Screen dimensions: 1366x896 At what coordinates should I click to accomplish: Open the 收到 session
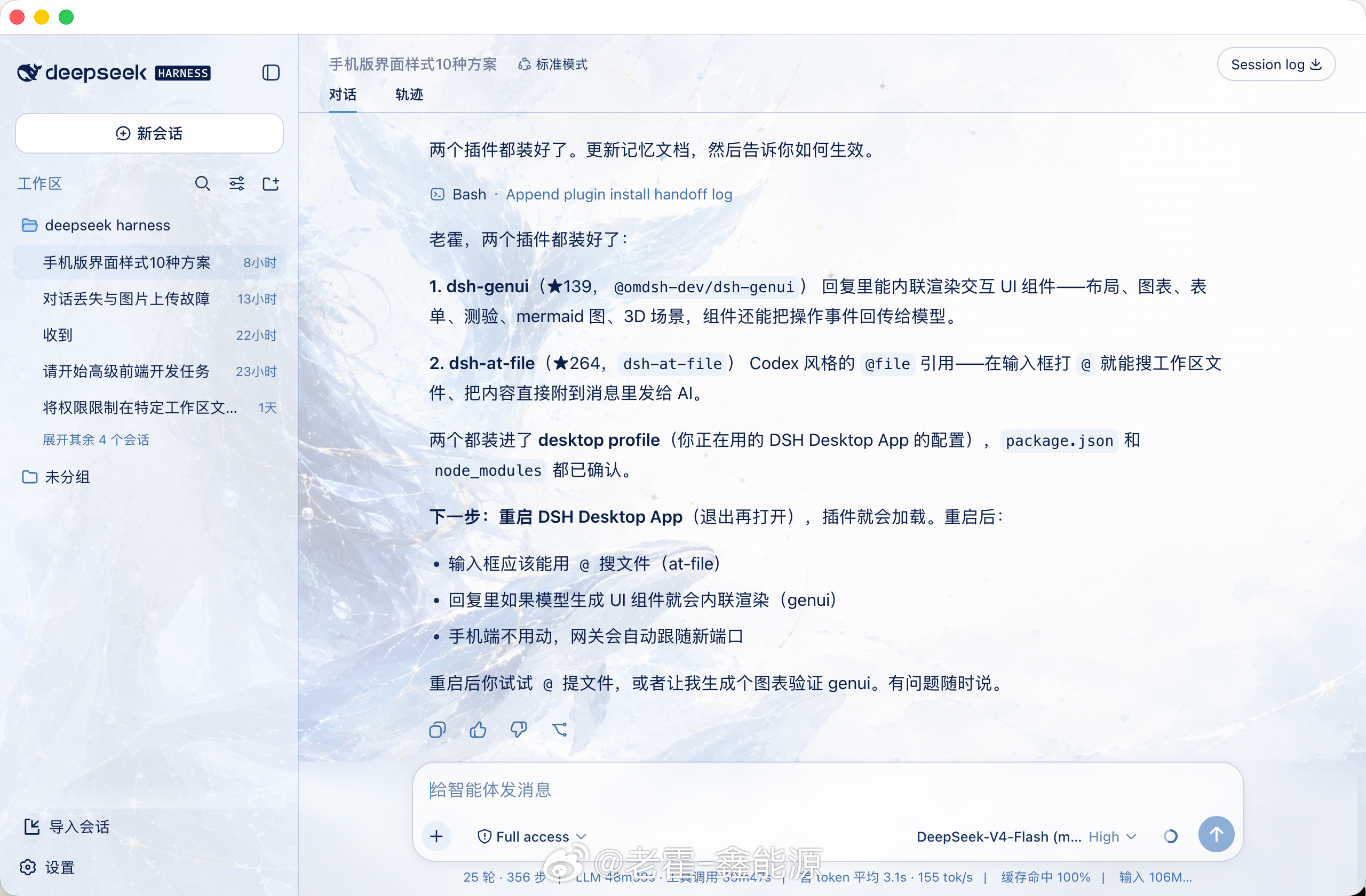149,335
